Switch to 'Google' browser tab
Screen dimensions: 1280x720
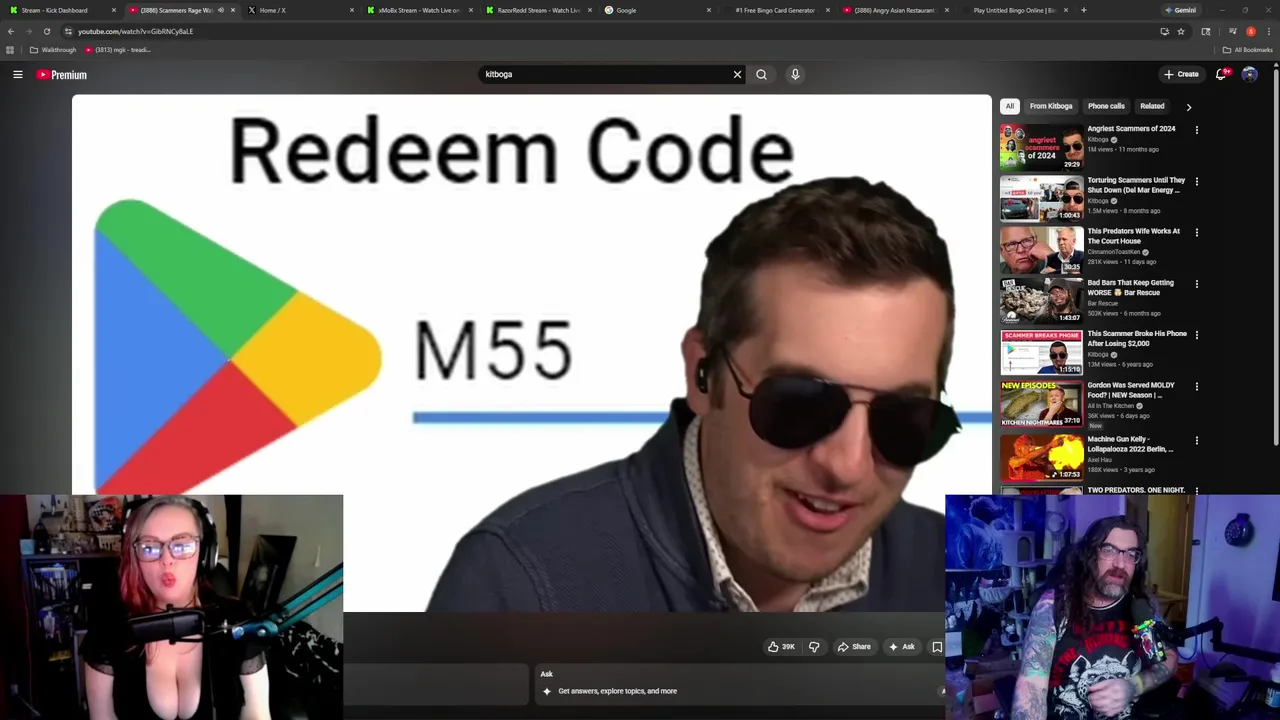pyautogui.click(x=656, y=10)
